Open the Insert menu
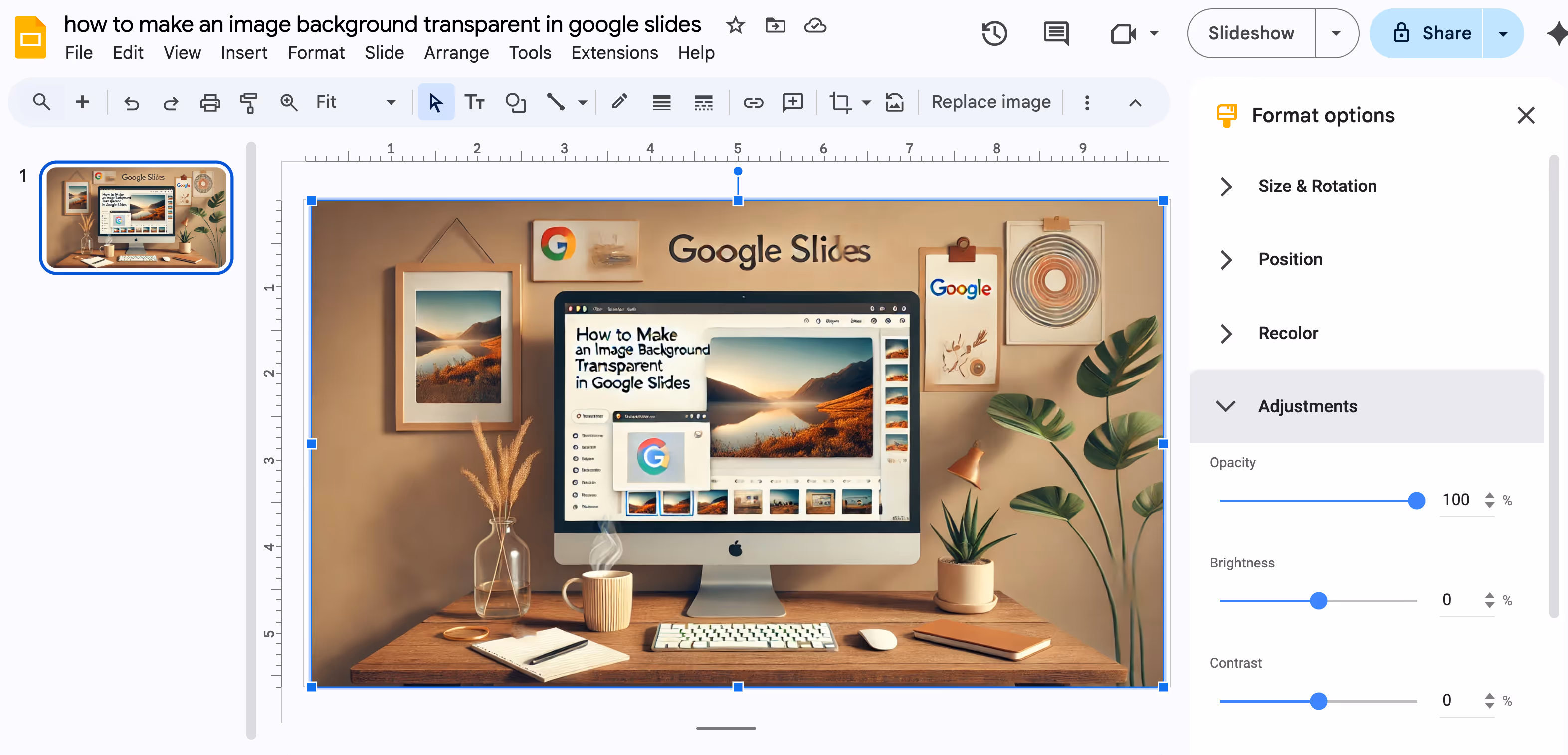The width and height of the screenshot is (1568, 755). (244, 53)
